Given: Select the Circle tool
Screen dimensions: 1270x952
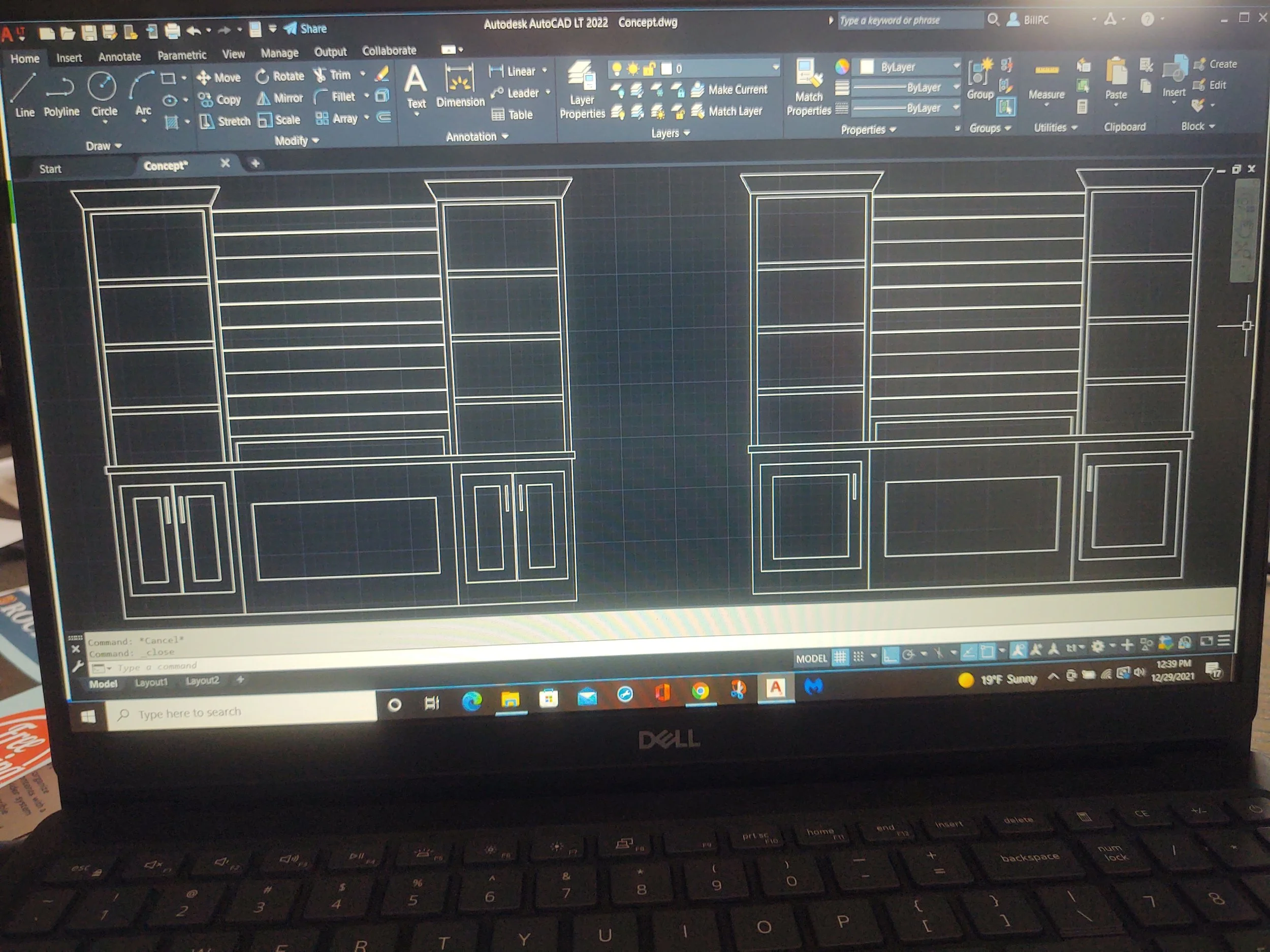Looking at the screenshot, I should tap(103, 92).
